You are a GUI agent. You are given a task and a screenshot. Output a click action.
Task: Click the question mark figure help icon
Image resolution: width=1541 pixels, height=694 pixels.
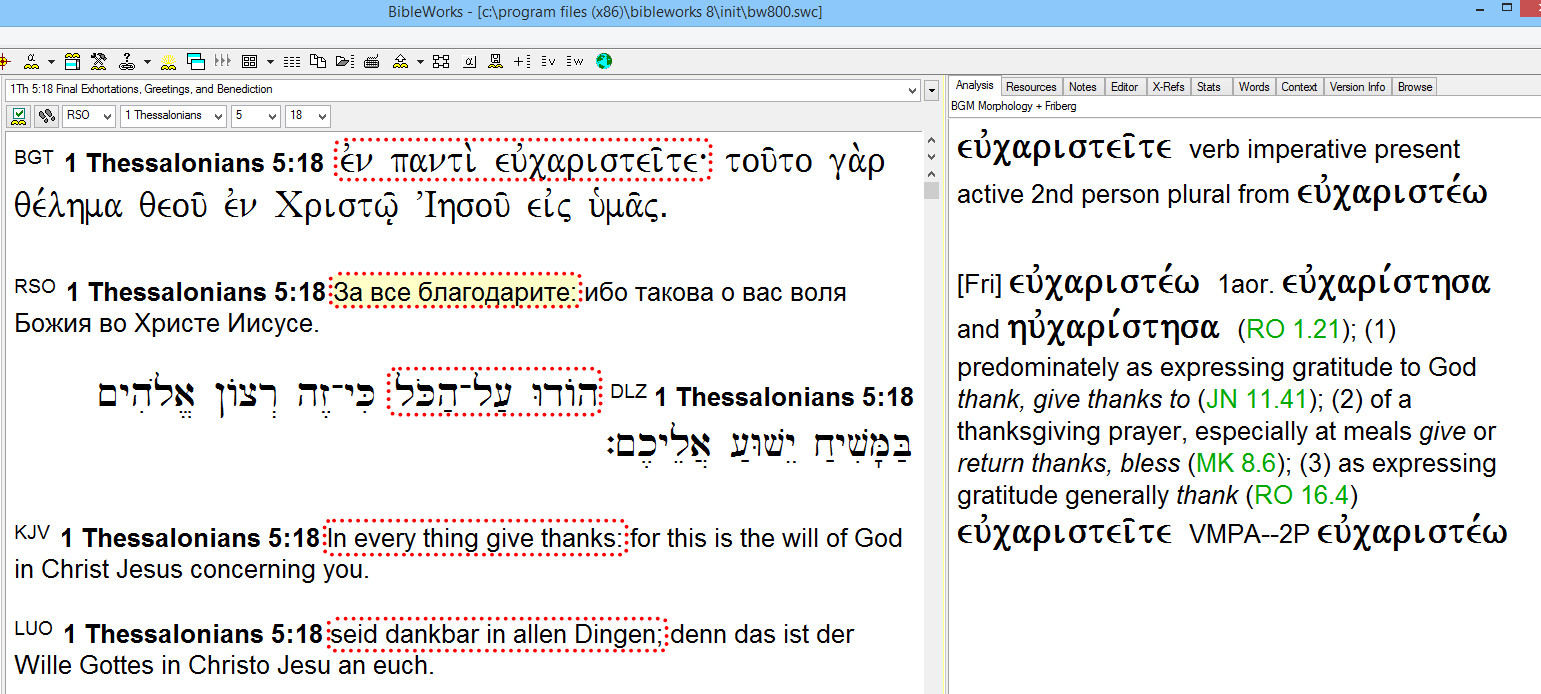(127, 61)
